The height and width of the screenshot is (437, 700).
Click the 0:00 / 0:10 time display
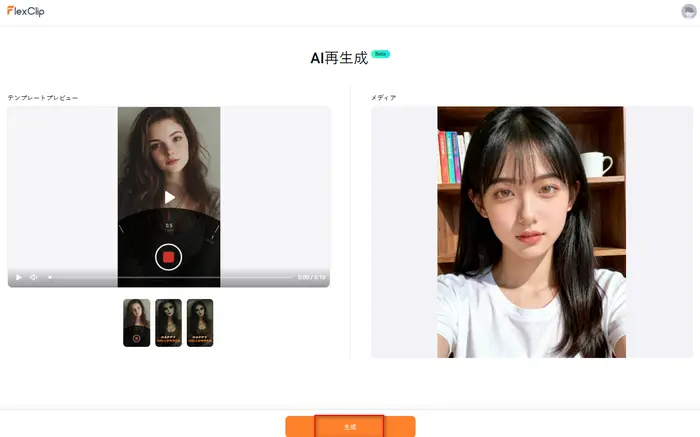(312, 277)
